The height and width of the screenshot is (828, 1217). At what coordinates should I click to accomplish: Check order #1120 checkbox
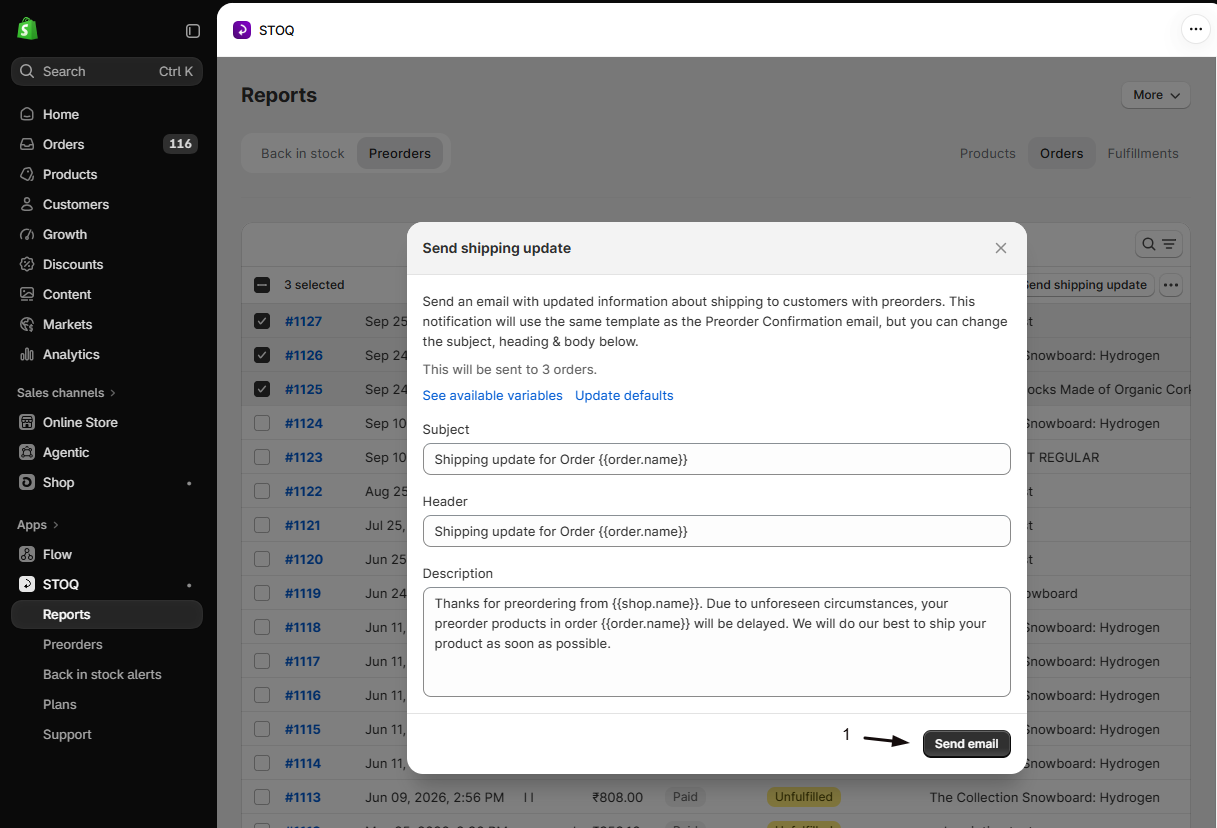tap(262, 559)
